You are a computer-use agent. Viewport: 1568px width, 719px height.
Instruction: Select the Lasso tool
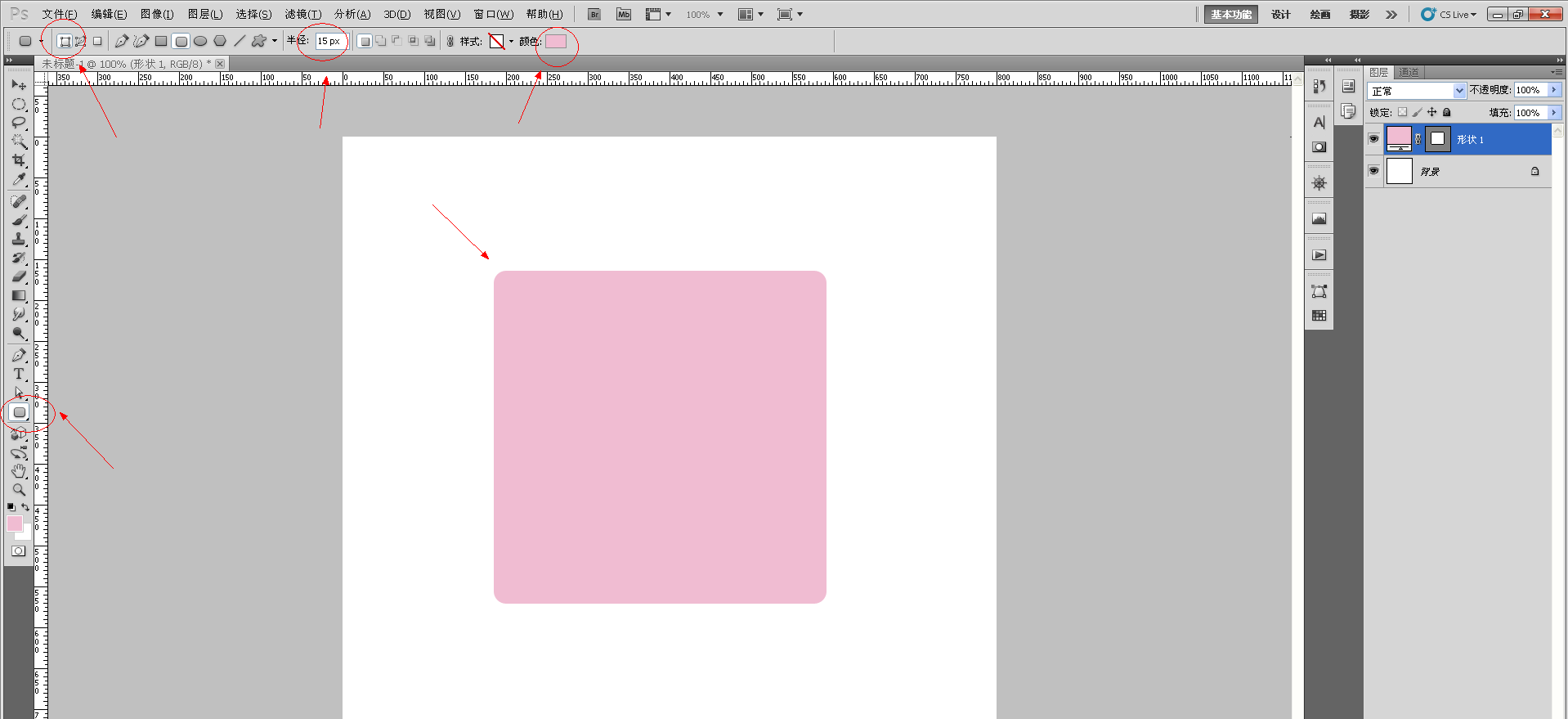pyautogui.click(x=19, y=123)
